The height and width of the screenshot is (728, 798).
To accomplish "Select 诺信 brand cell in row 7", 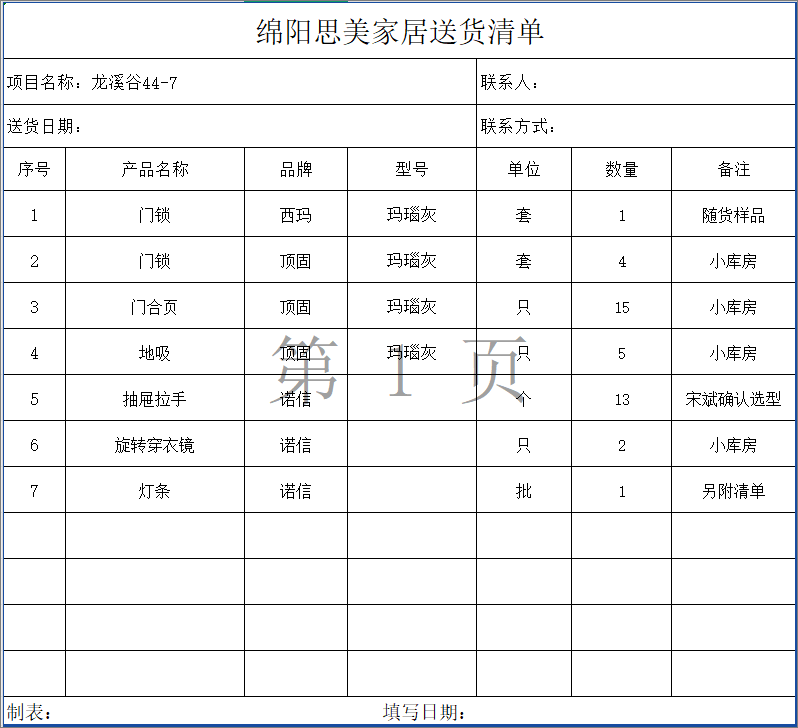I will pyautogui.click(x=296, y=490).
